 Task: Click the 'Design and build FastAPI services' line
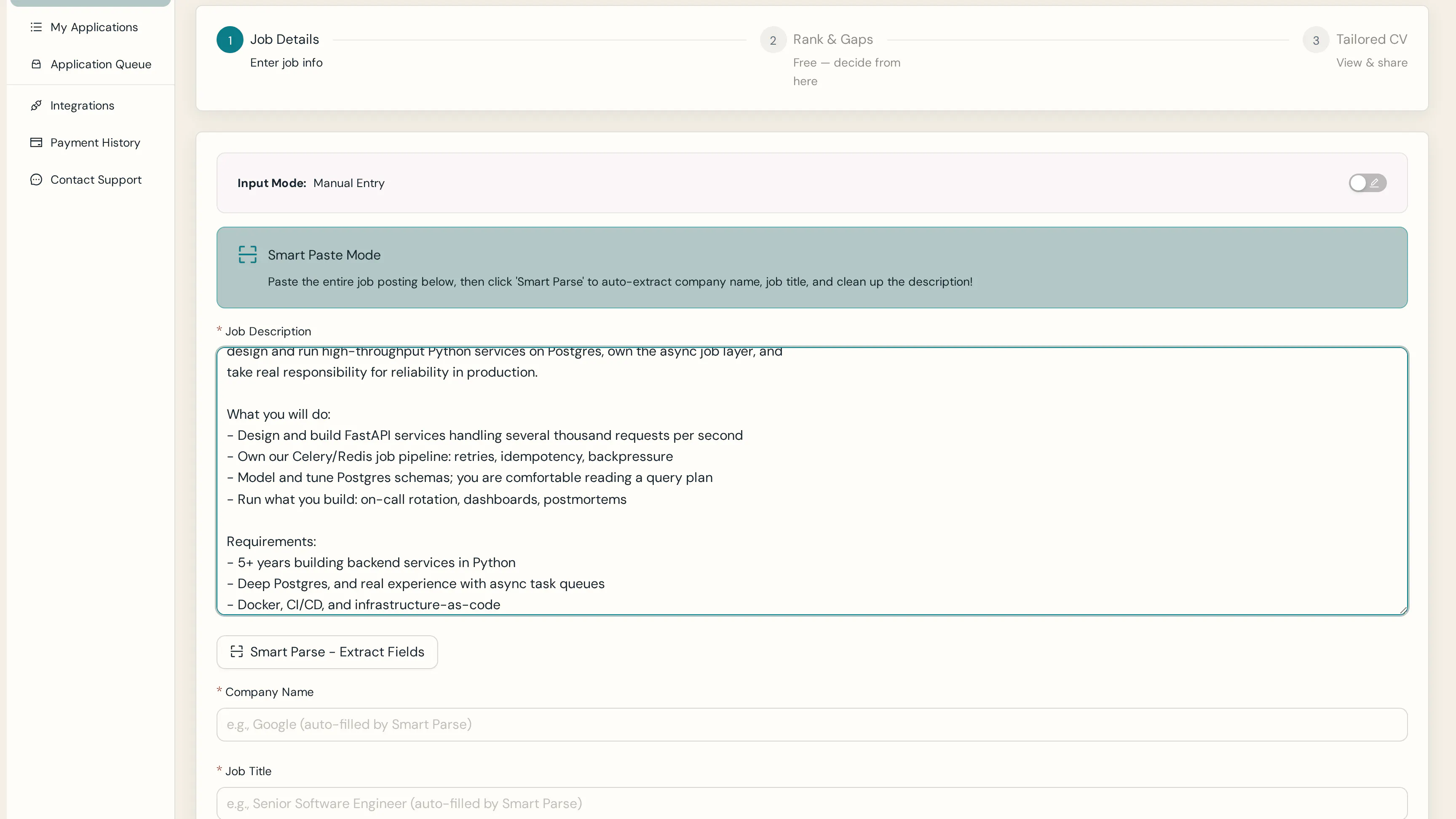(x=485, y=435)
